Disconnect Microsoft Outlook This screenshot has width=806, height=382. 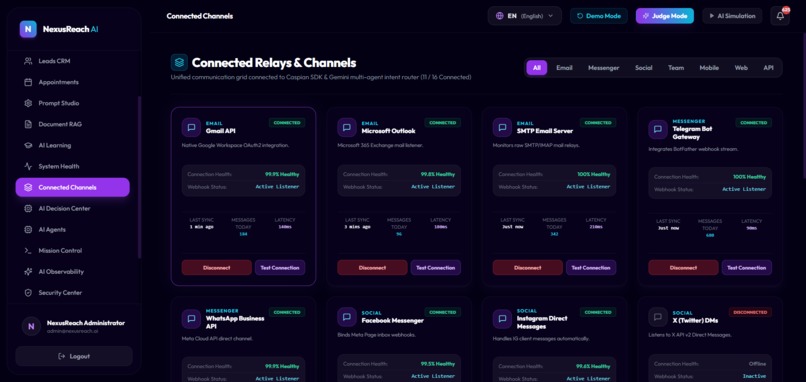click(x=372, y=268)
